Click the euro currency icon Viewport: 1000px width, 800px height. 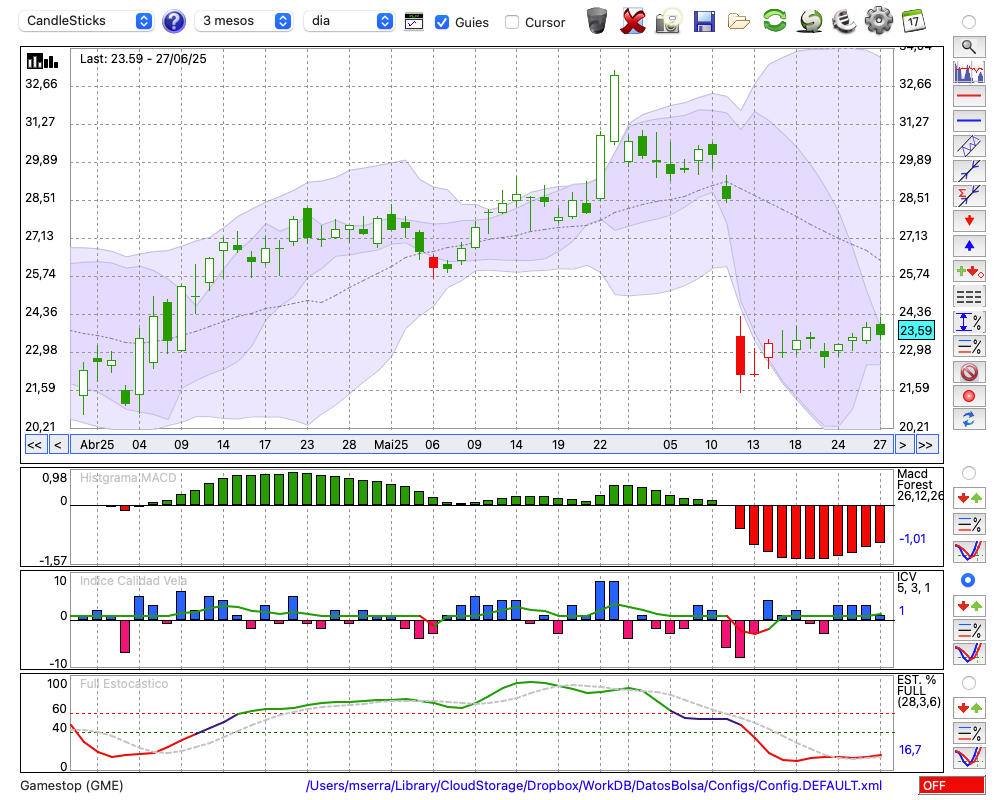coord(844,20)
